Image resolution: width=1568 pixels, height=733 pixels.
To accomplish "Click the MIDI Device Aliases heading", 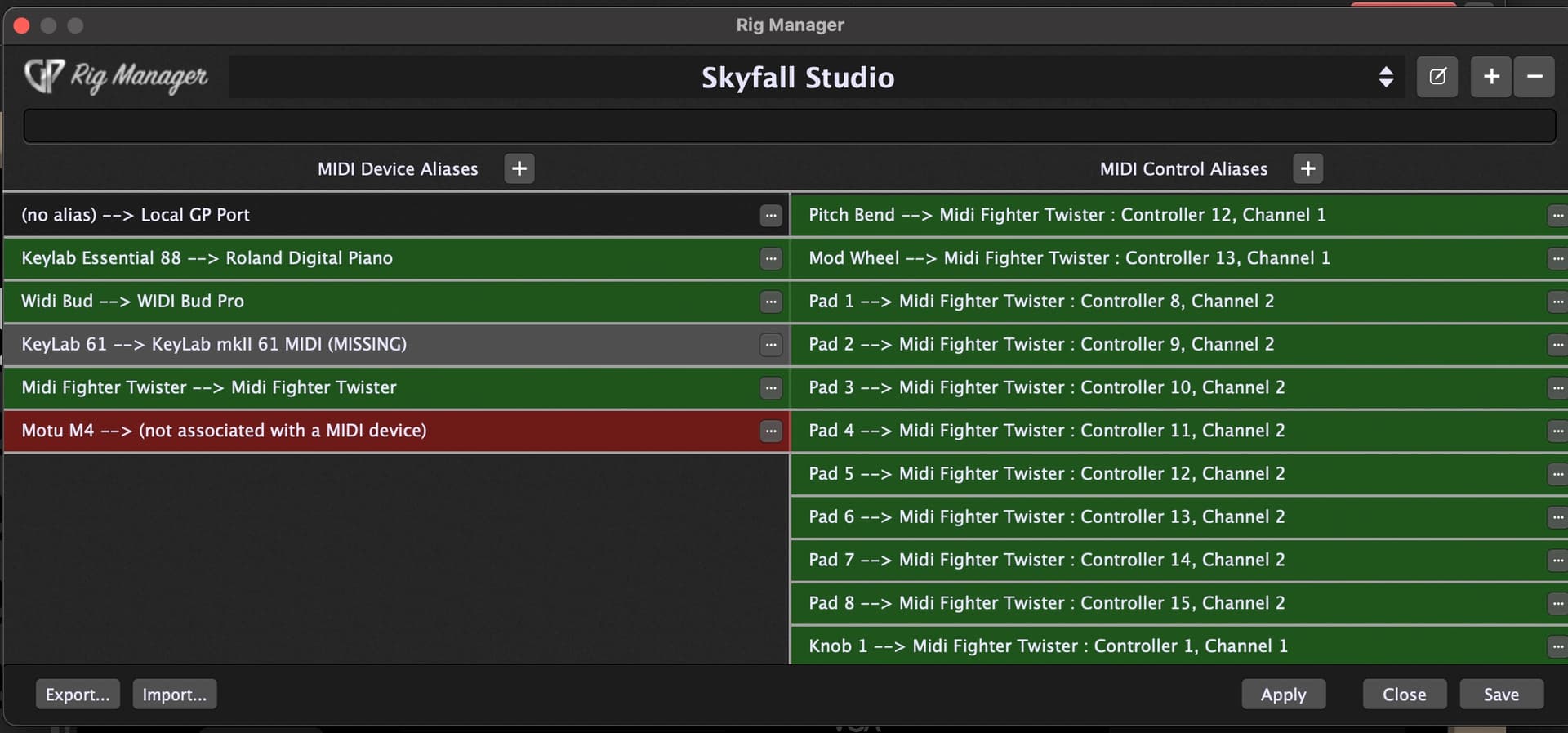I will coord(398,169).
